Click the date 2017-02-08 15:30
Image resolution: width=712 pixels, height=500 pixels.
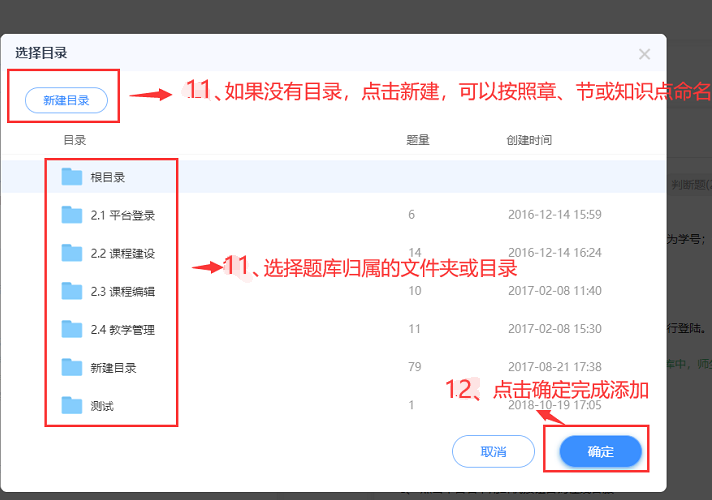pos(554,329)
